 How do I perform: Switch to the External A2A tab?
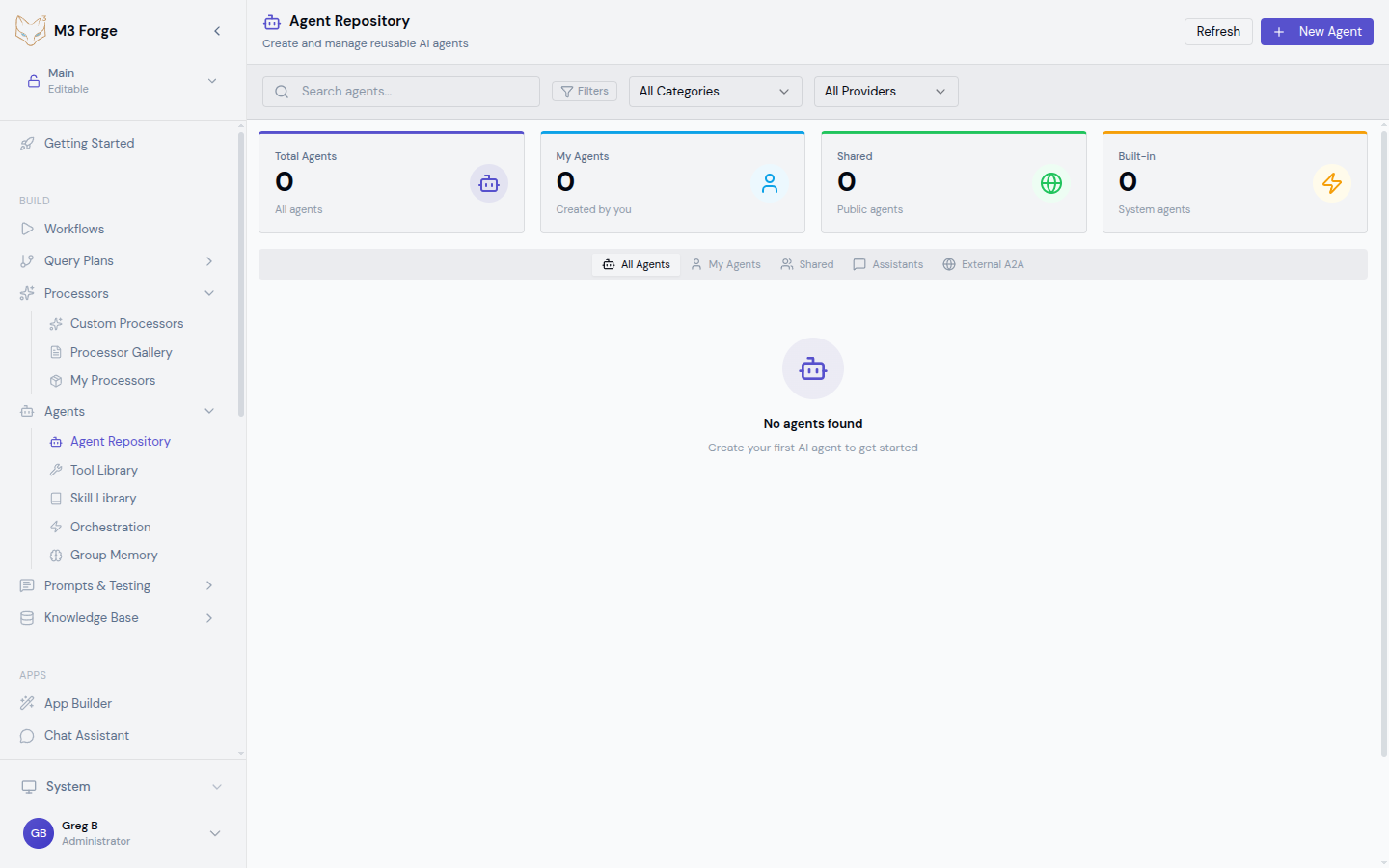coord(983,264)
